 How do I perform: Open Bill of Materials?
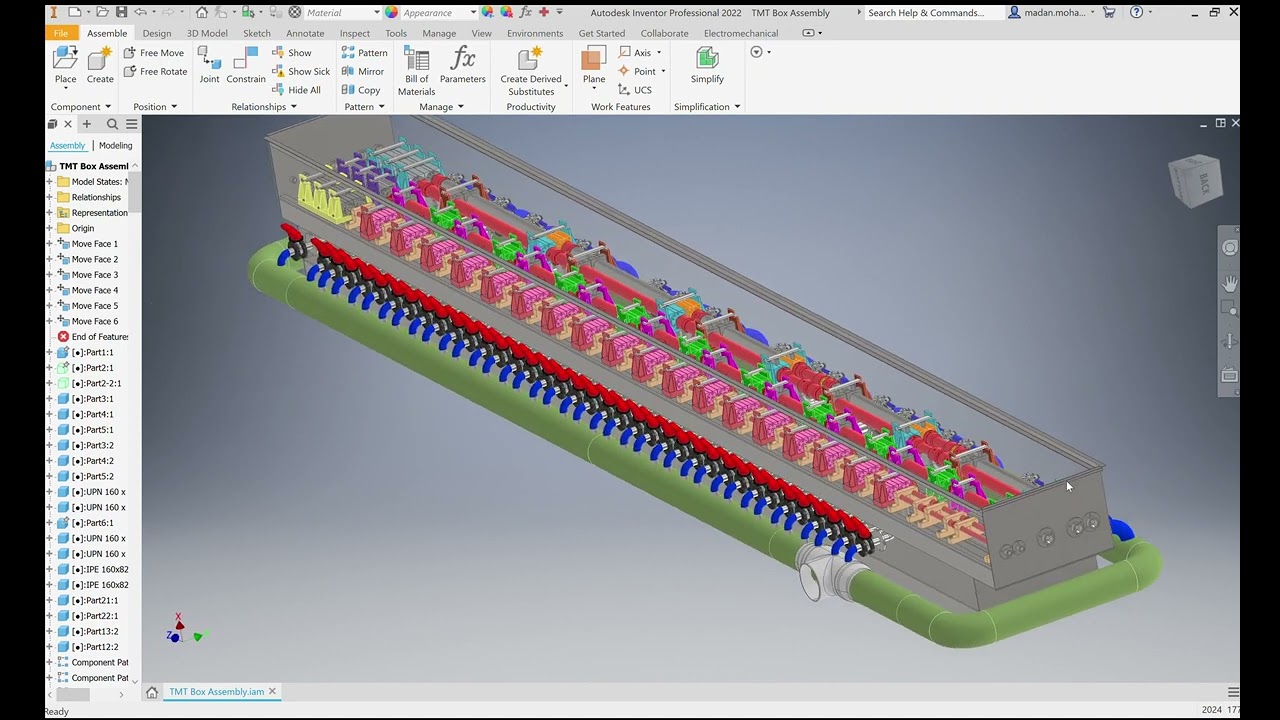(416, 71)
